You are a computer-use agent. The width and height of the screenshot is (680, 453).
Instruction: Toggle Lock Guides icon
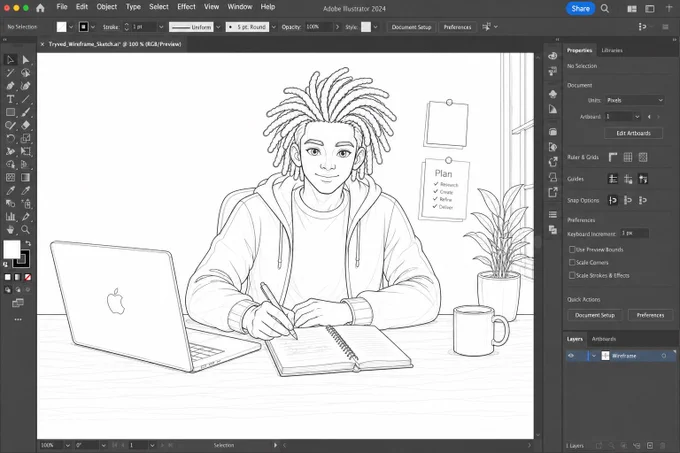[x=628, y=179]
